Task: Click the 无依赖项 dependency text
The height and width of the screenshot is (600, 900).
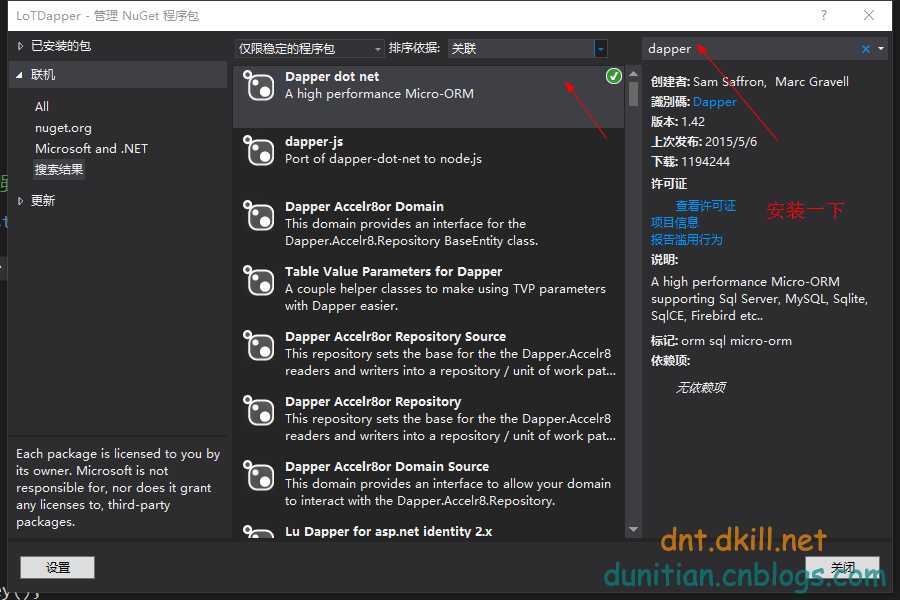Action: 701,388
